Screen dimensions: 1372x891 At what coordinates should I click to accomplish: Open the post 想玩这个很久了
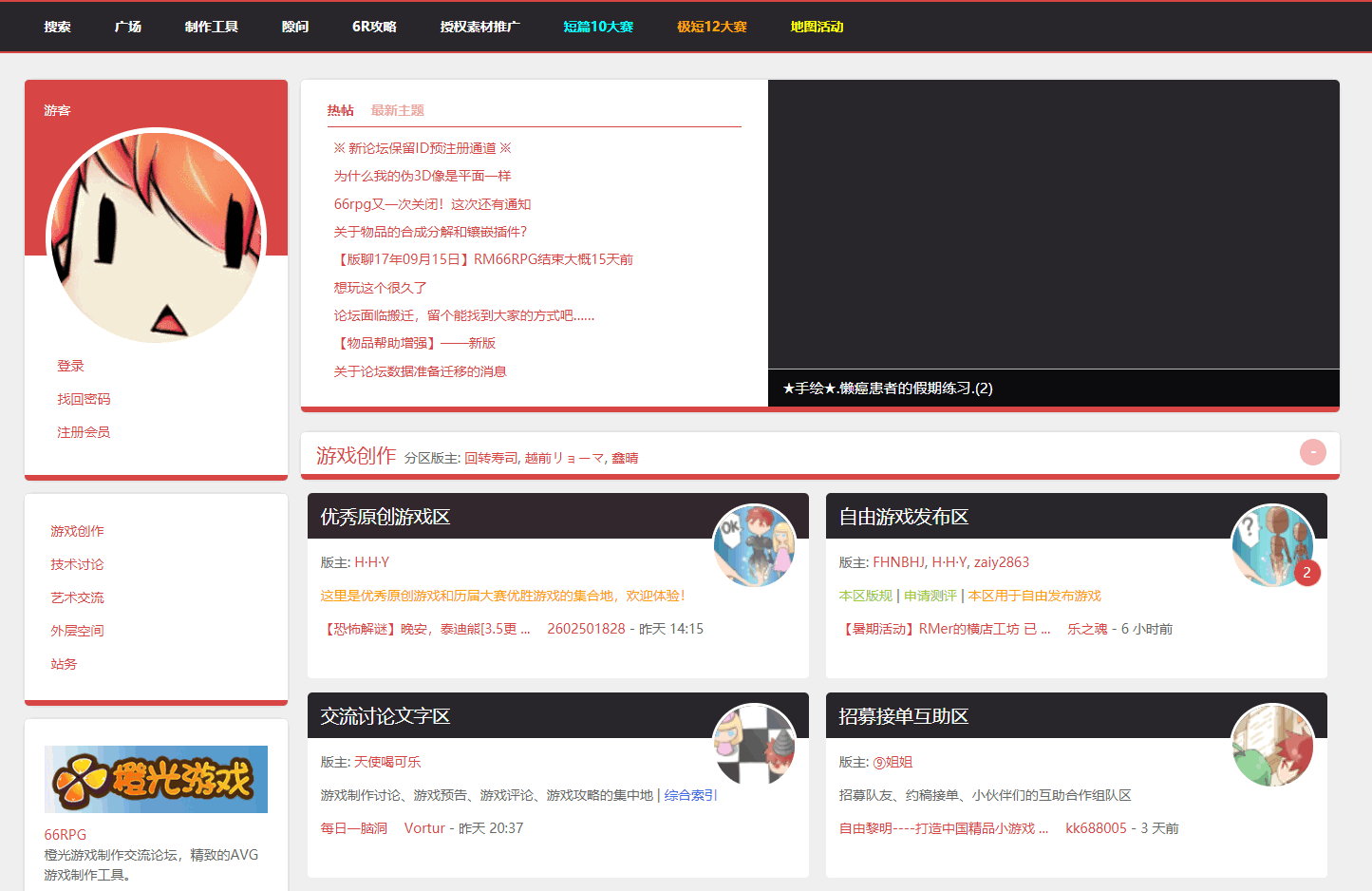coord(380,288)
